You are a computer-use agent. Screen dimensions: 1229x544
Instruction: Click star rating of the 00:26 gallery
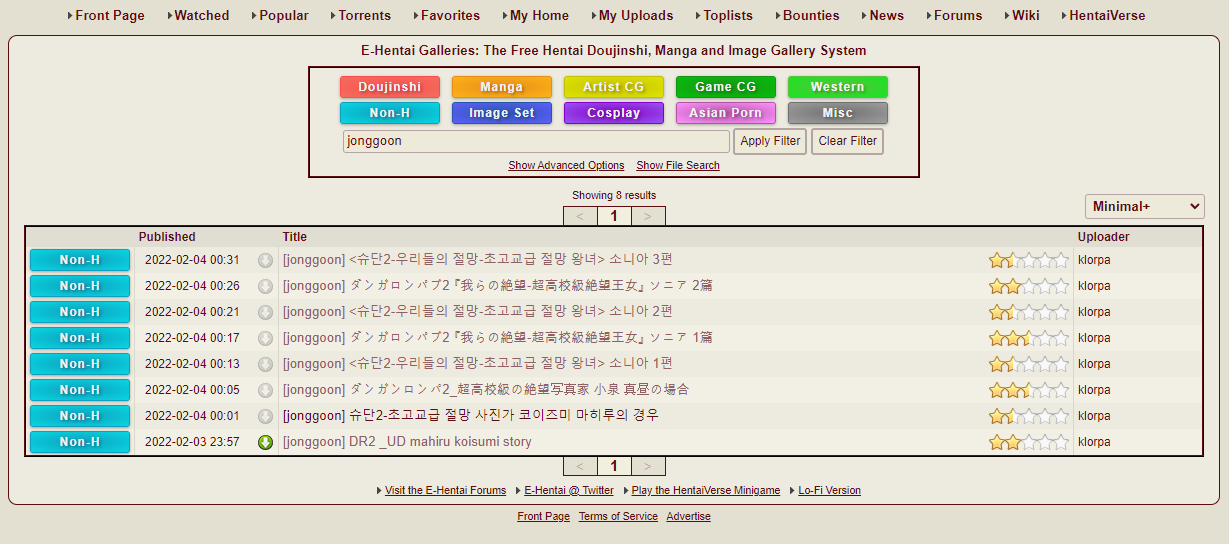click(1029, 286)
